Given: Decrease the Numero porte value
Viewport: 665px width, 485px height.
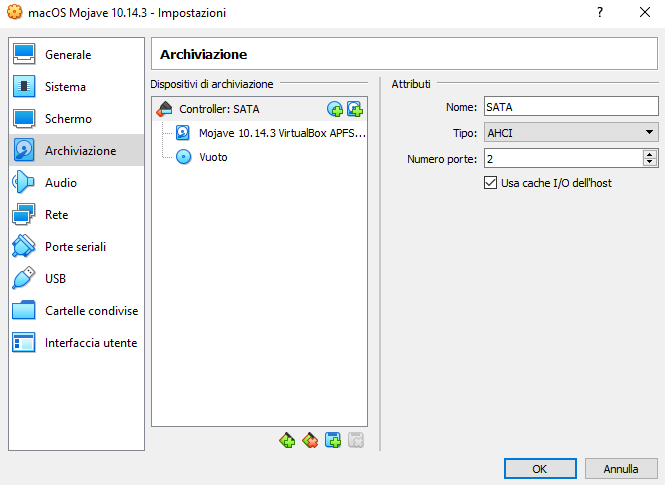Looking at the screenshot, I should (x=650, y=163).
